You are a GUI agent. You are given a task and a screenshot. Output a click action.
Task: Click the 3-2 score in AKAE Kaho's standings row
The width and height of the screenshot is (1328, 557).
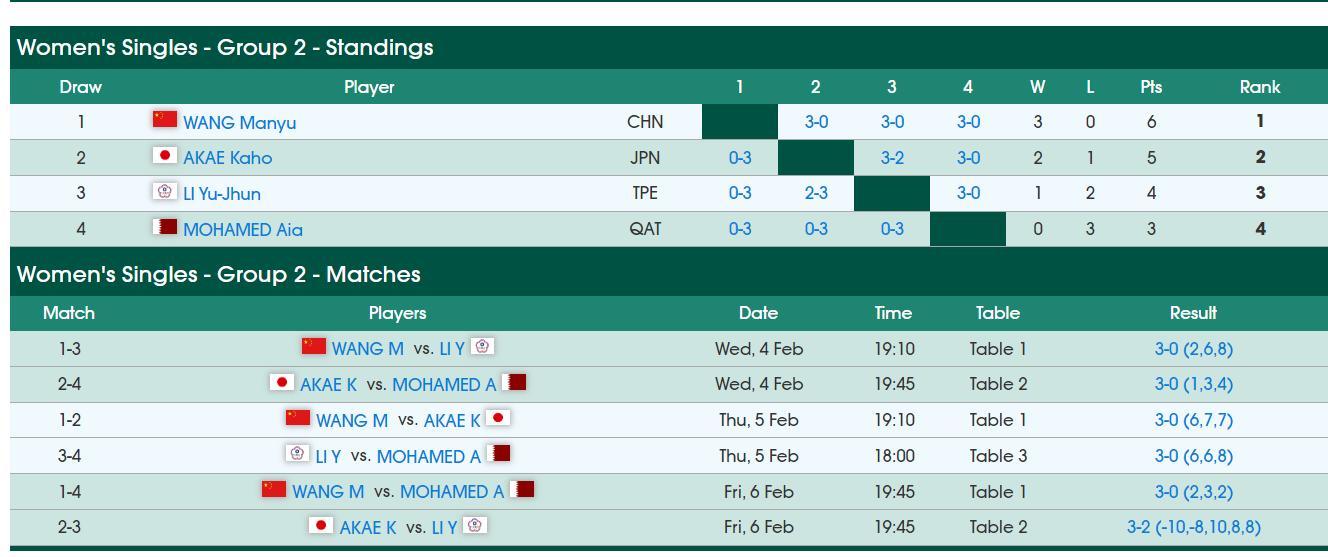[x=892, y=158]
